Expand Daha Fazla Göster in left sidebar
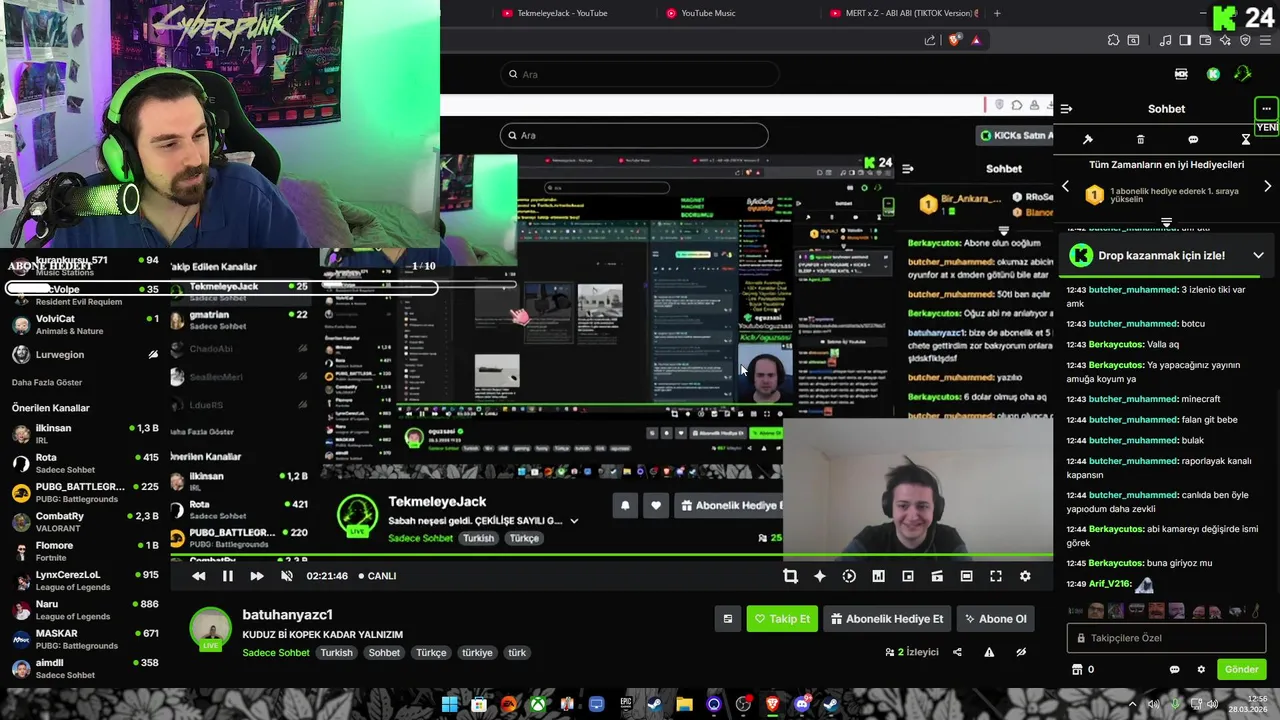Viewport: 1280px width, 720px height. (x=47, y=382)
